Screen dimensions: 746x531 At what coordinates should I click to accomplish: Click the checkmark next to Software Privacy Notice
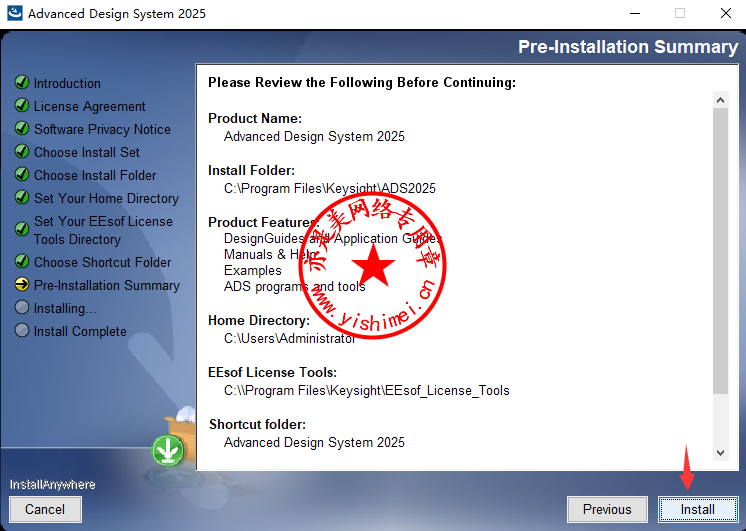coord(22,128)
